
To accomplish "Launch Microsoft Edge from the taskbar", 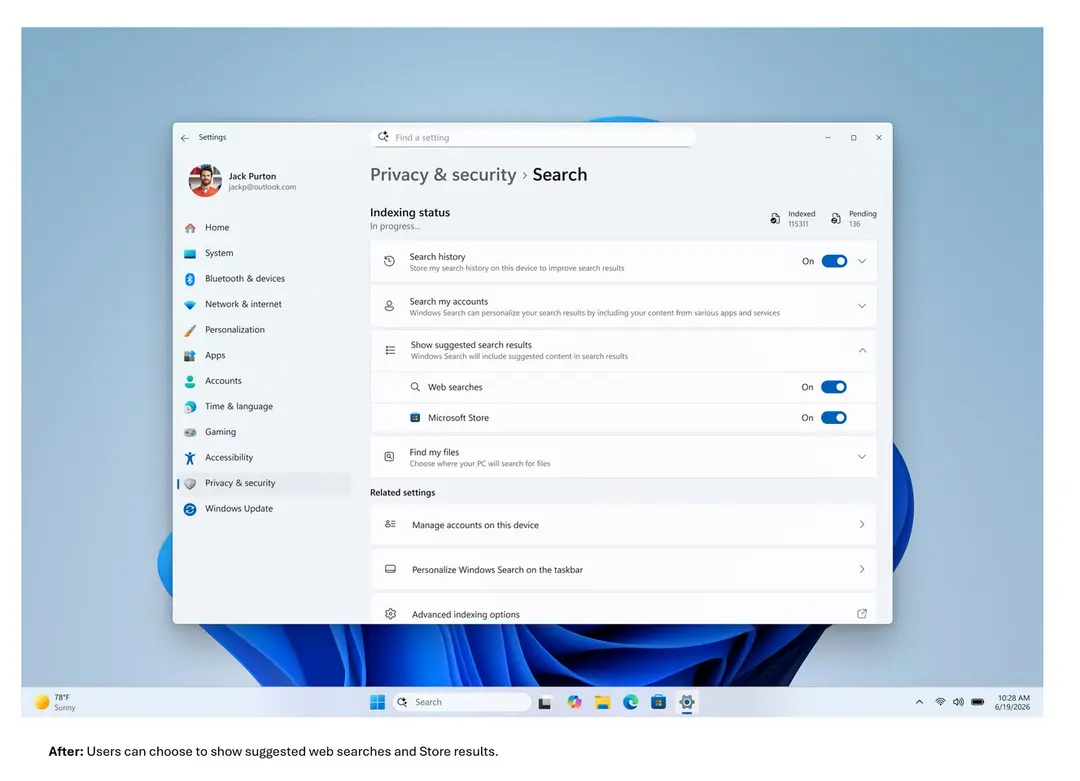I will [x=630, y=702].
